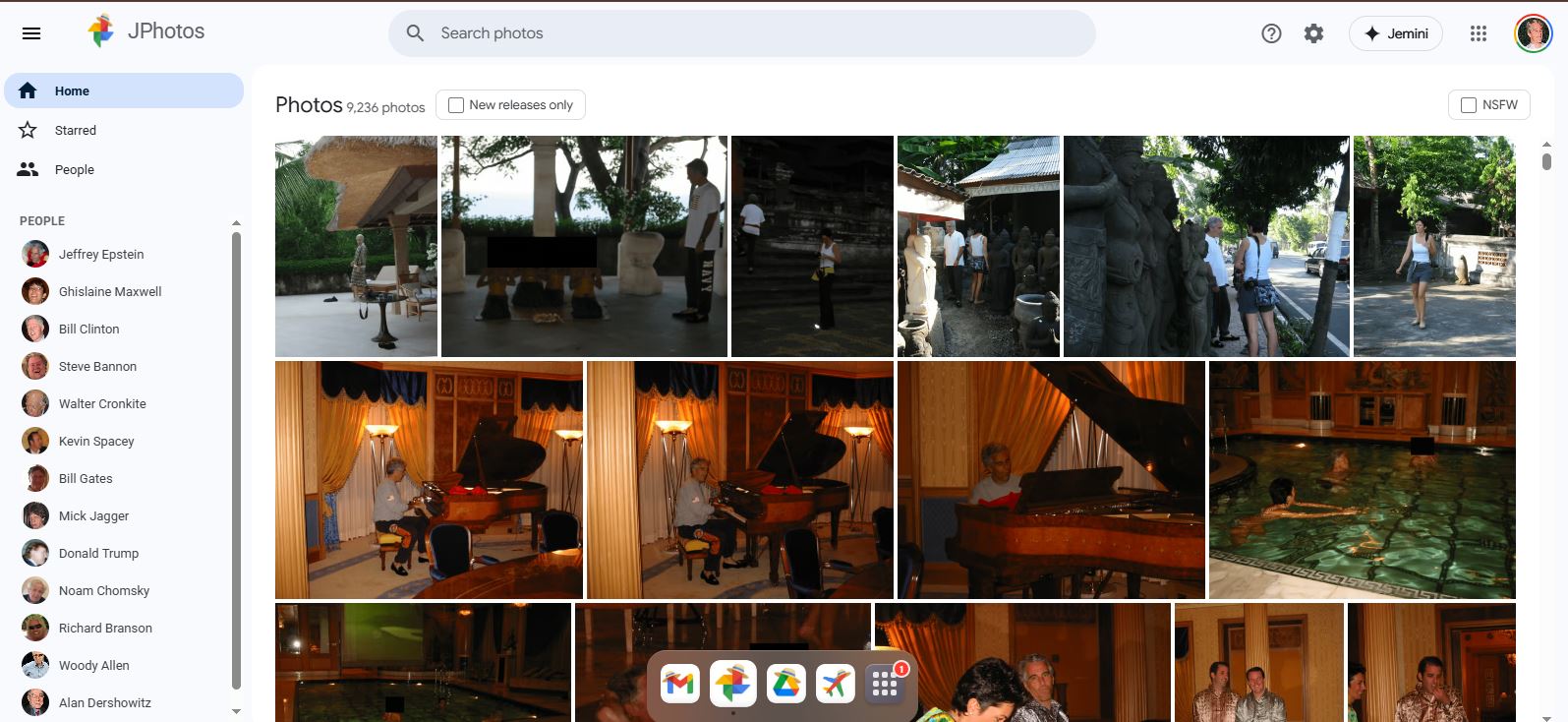Screen dimensions: 1568x722
Task: Focus the Search photos field
Action: (742, 33)
